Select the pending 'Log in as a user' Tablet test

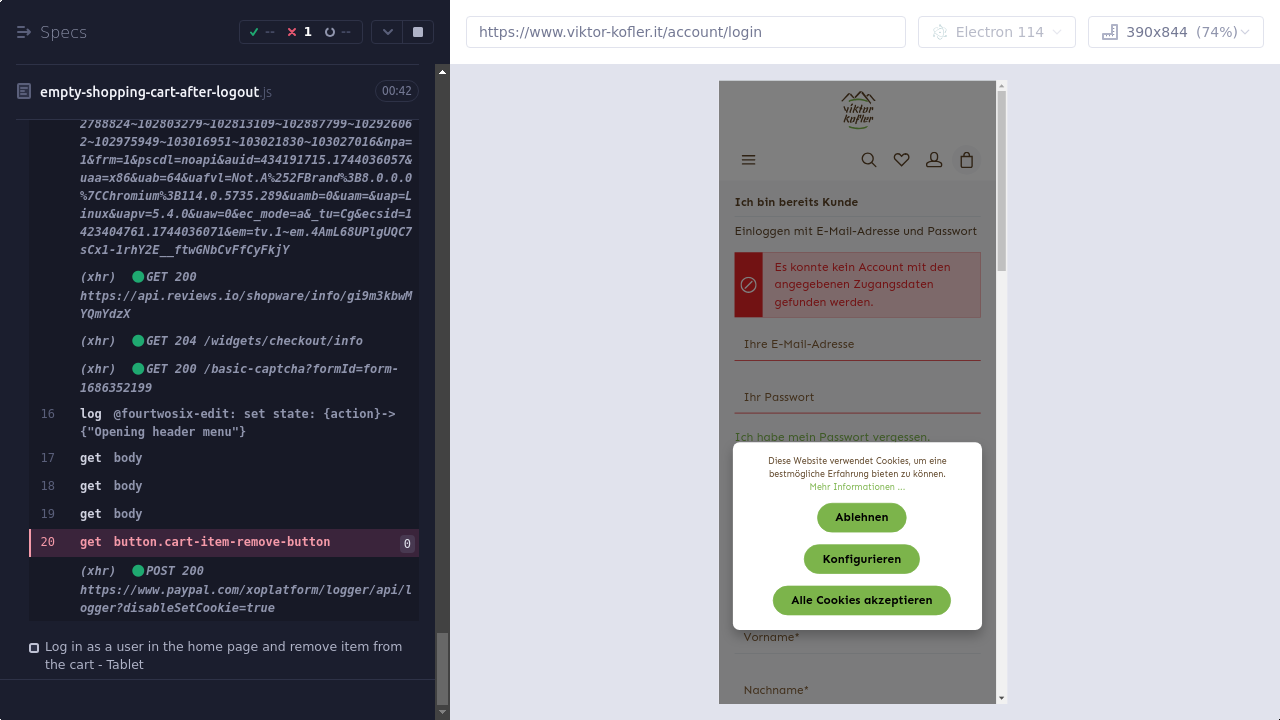[x=223, y=655]
